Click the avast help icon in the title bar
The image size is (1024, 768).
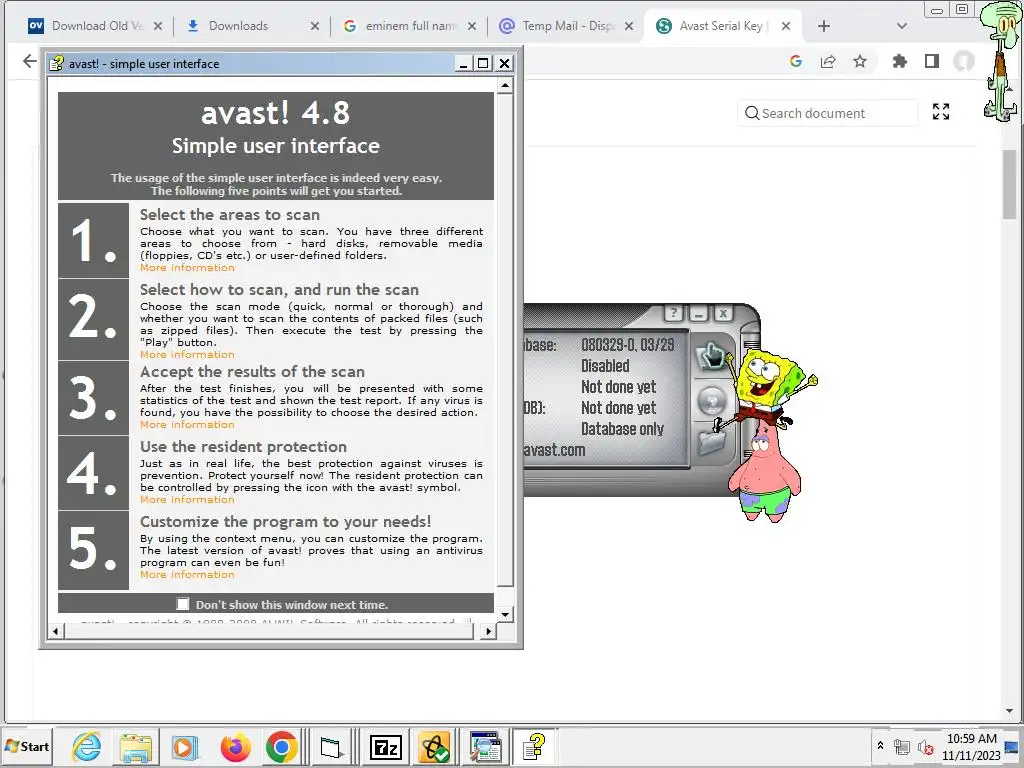[57, 63]
